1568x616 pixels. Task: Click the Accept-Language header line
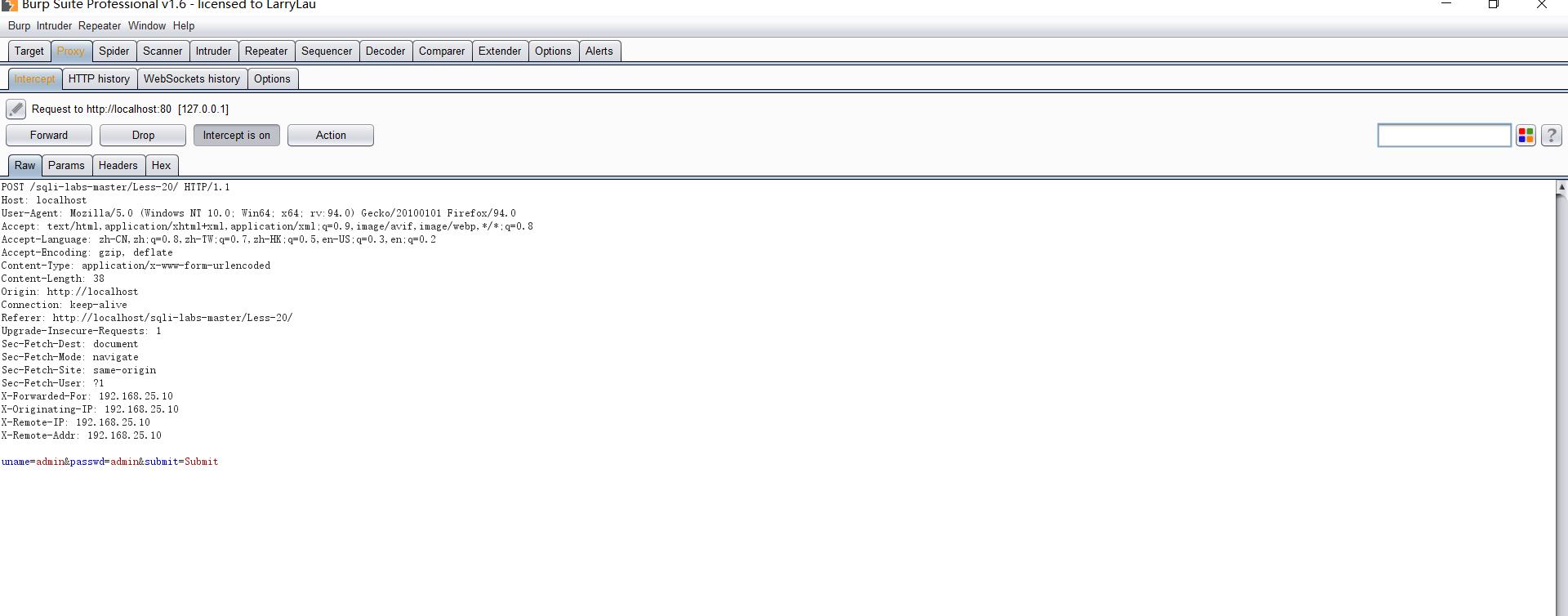click(219, 239)
